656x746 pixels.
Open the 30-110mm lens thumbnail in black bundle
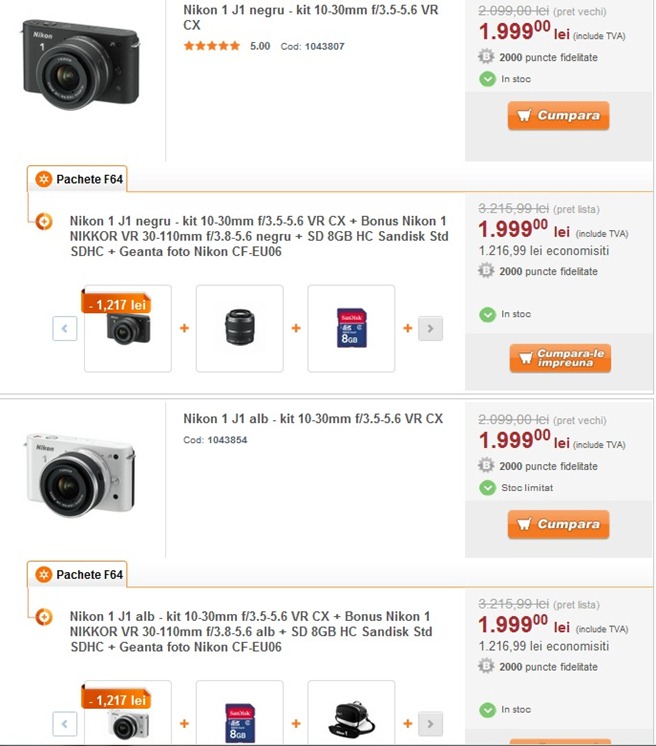240,328
